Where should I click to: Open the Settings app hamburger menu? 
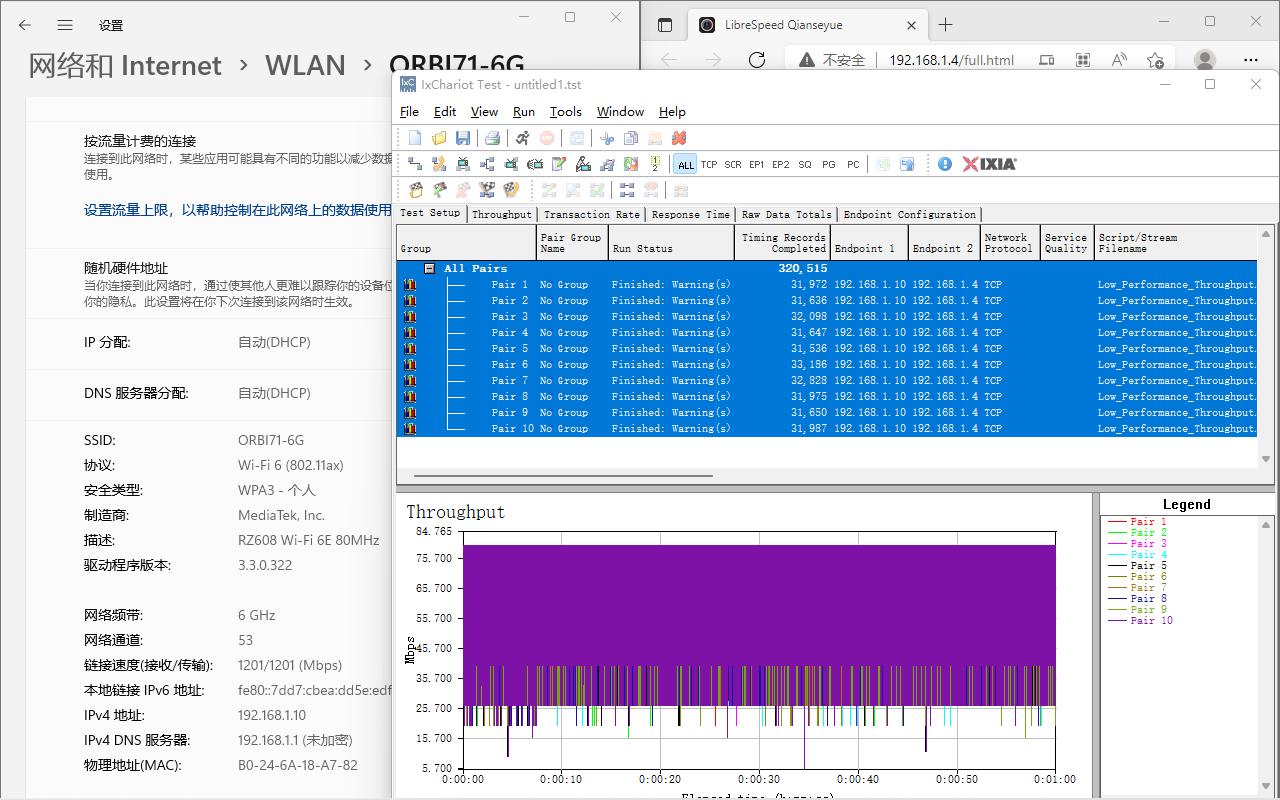pyautogui.click(x=64, y=25)
